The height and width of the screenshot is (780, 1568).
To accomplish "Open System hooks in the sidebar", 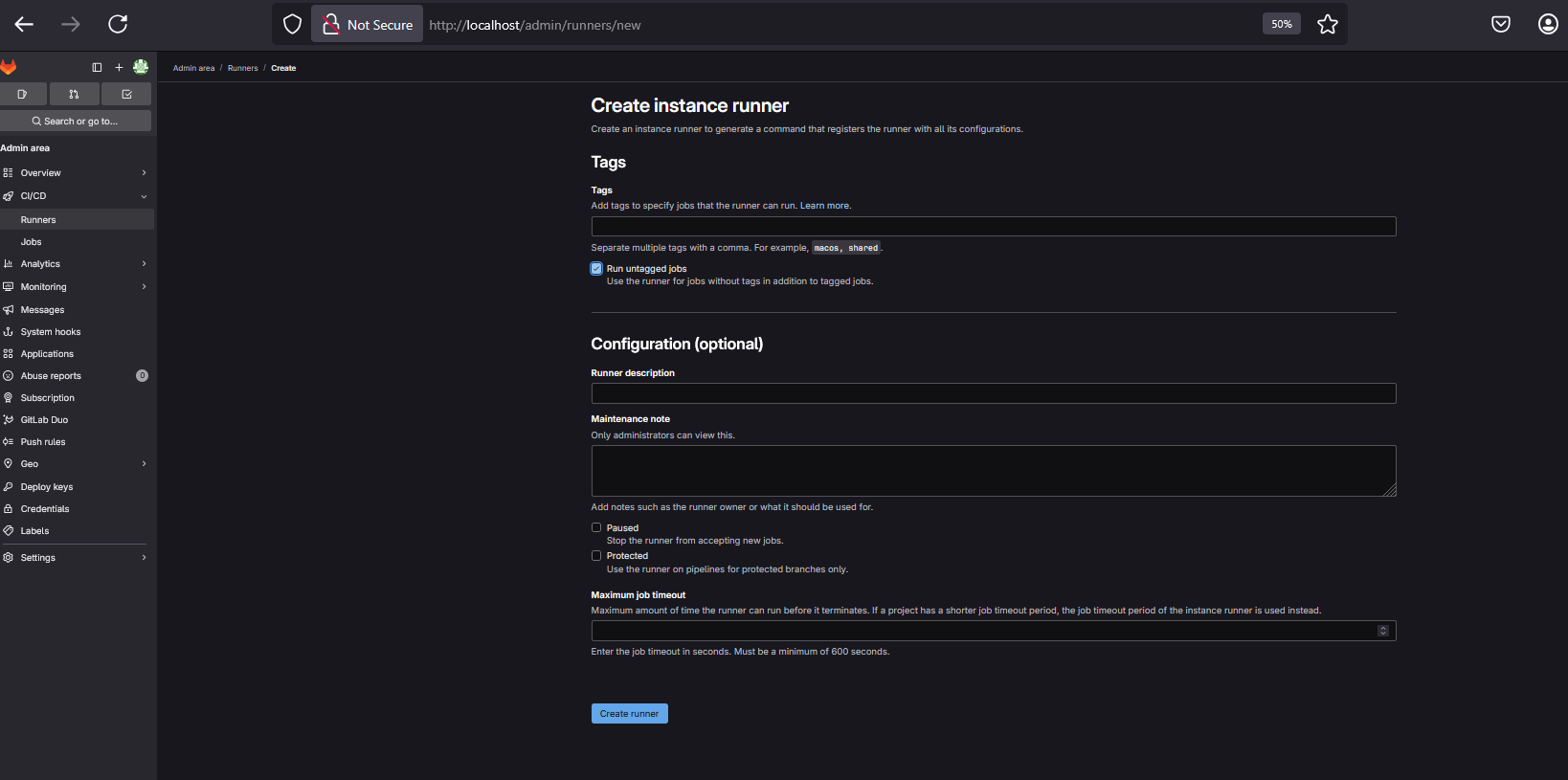I will (x=51, y=332).
